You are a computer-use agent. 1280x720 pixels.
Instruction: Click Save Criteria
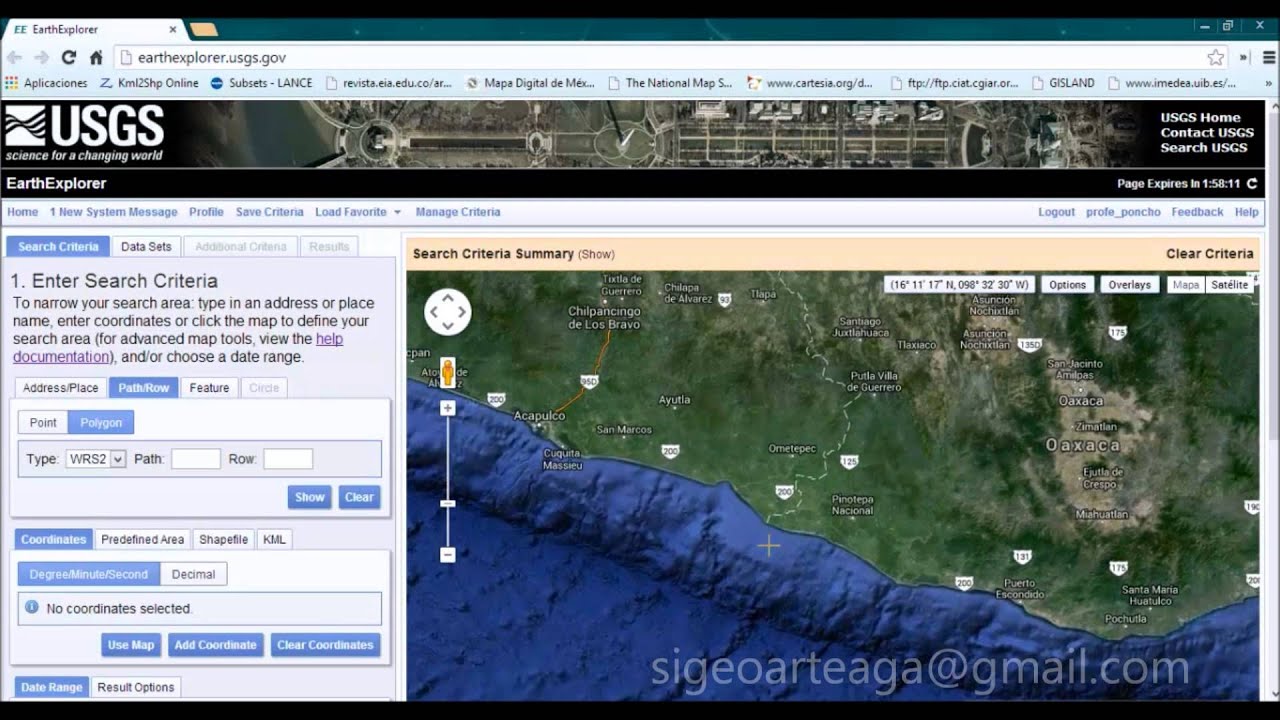[269, 212]
